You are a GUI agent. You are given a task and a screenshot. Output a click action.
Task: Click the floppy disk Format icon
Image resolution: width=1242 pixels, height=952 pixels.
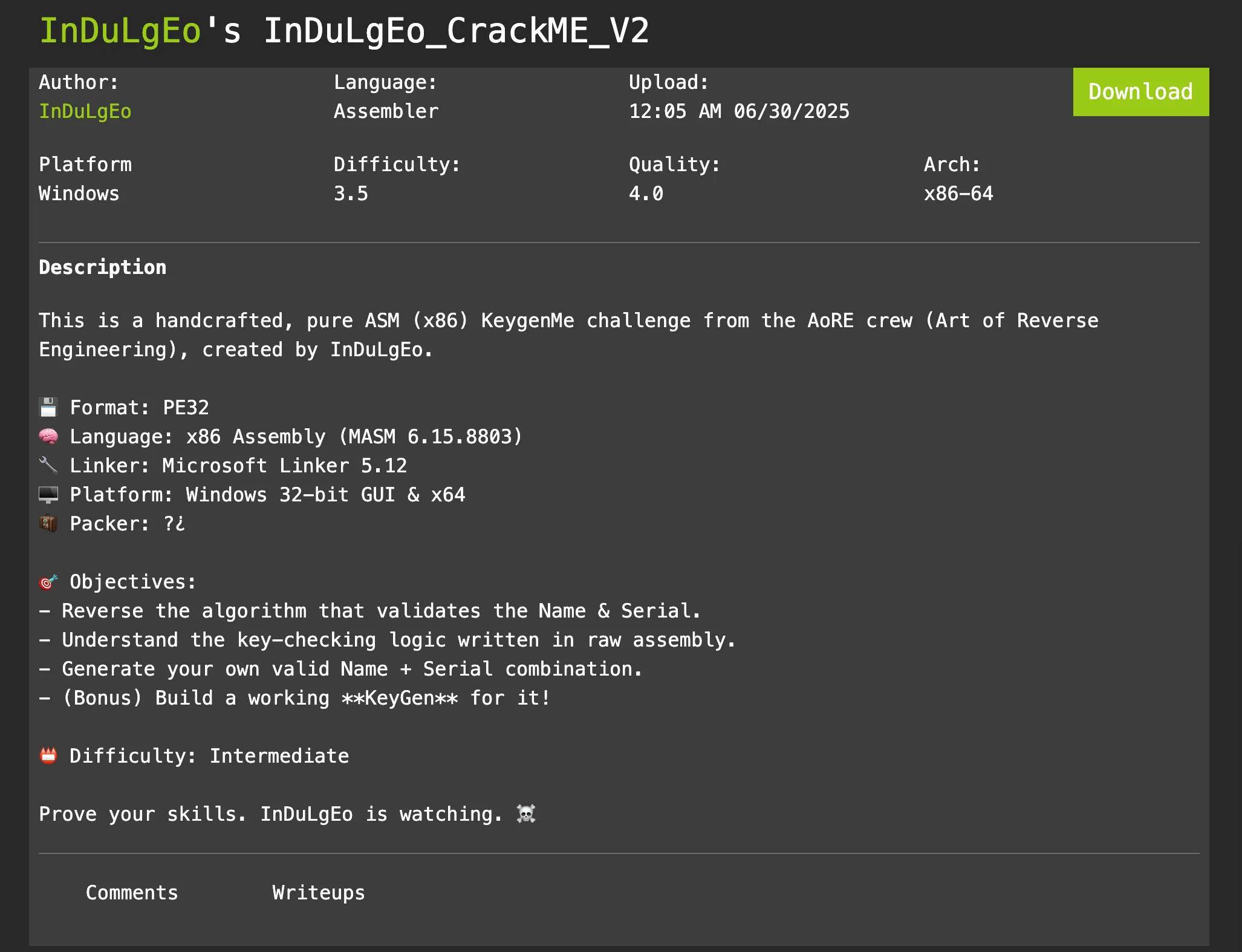pos(48,407)
